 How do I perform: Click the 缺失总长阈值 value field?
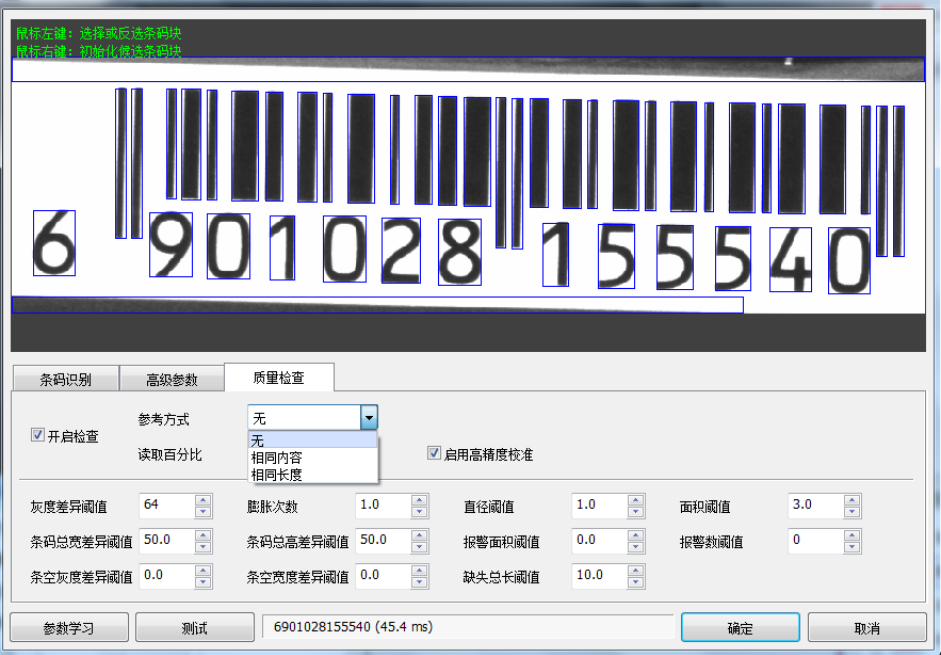coord(600,576)
